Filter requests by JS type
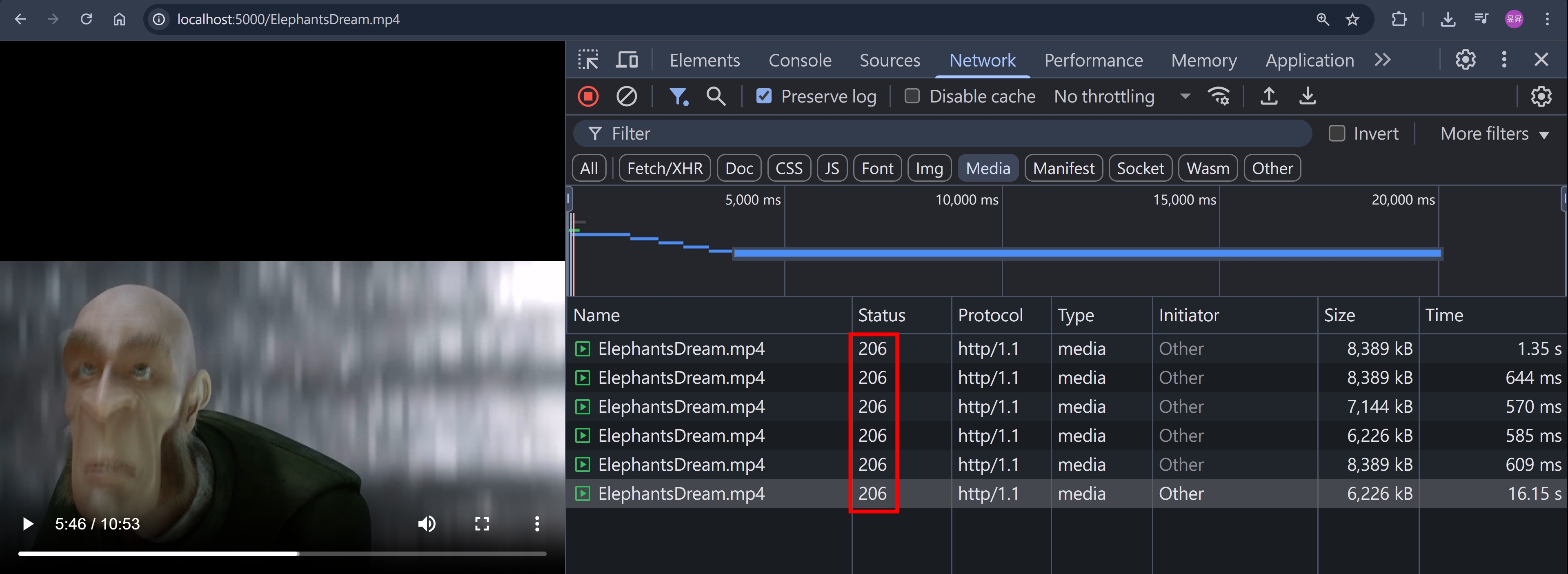1568x574 pixels. coord(832,168)
